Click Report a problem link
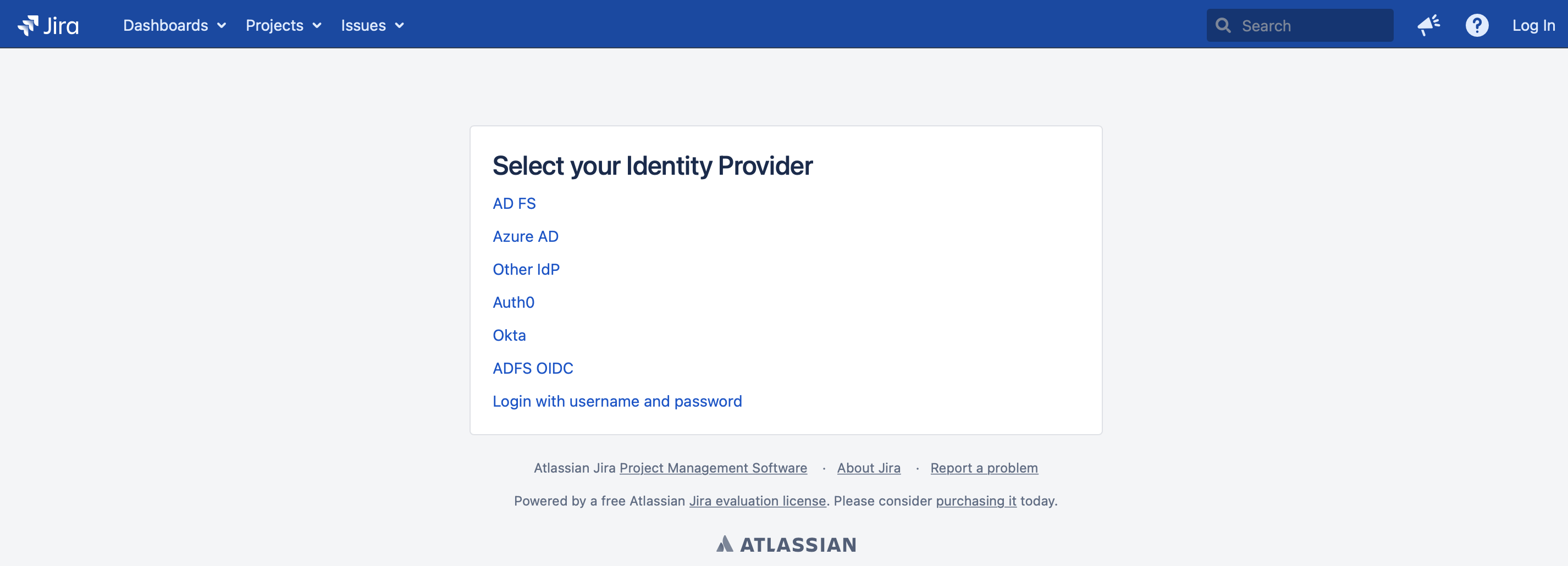 (x=984, y=468)
